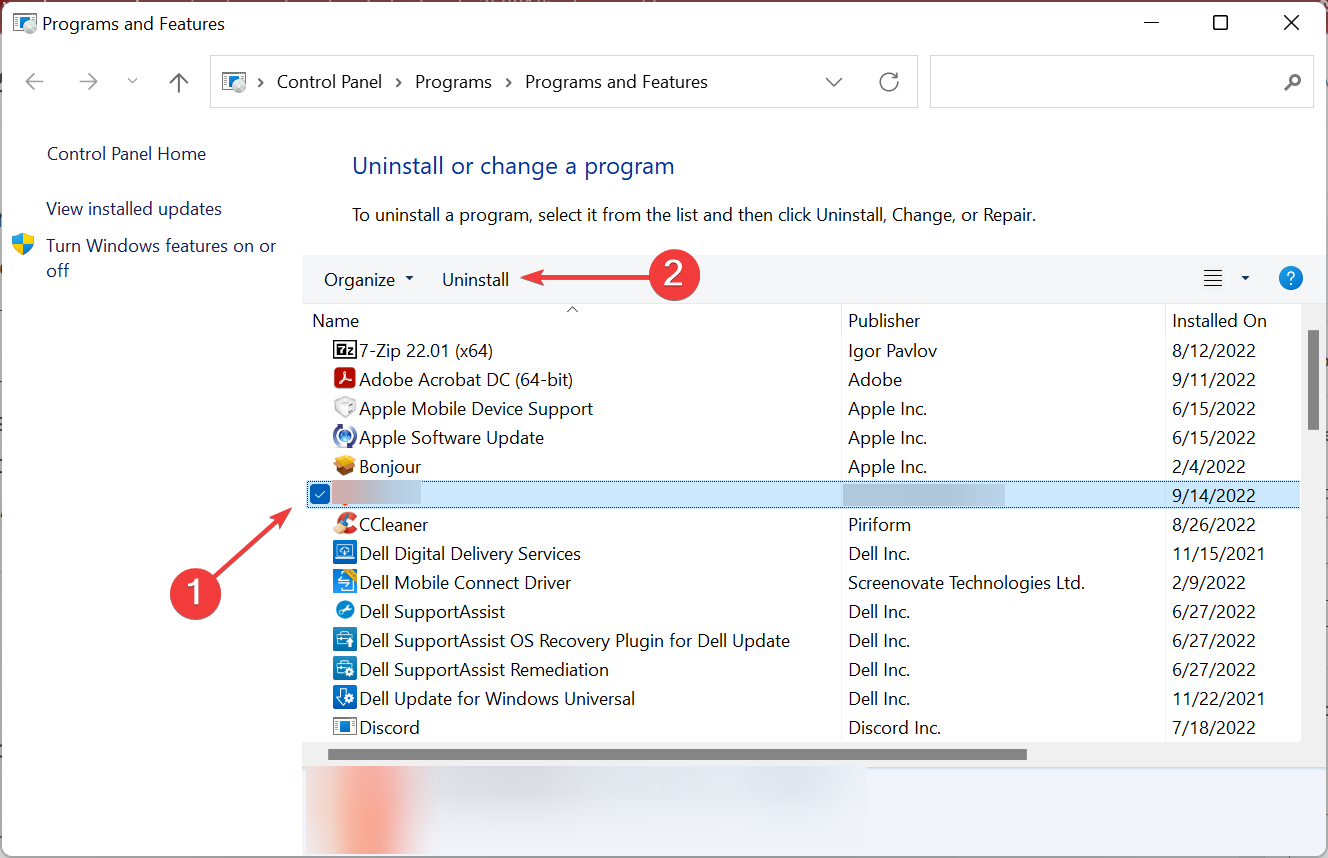Go up one level with Up arrow
Image resolution: width=1328 pixels, height=858 pixels.
(179, 82)
